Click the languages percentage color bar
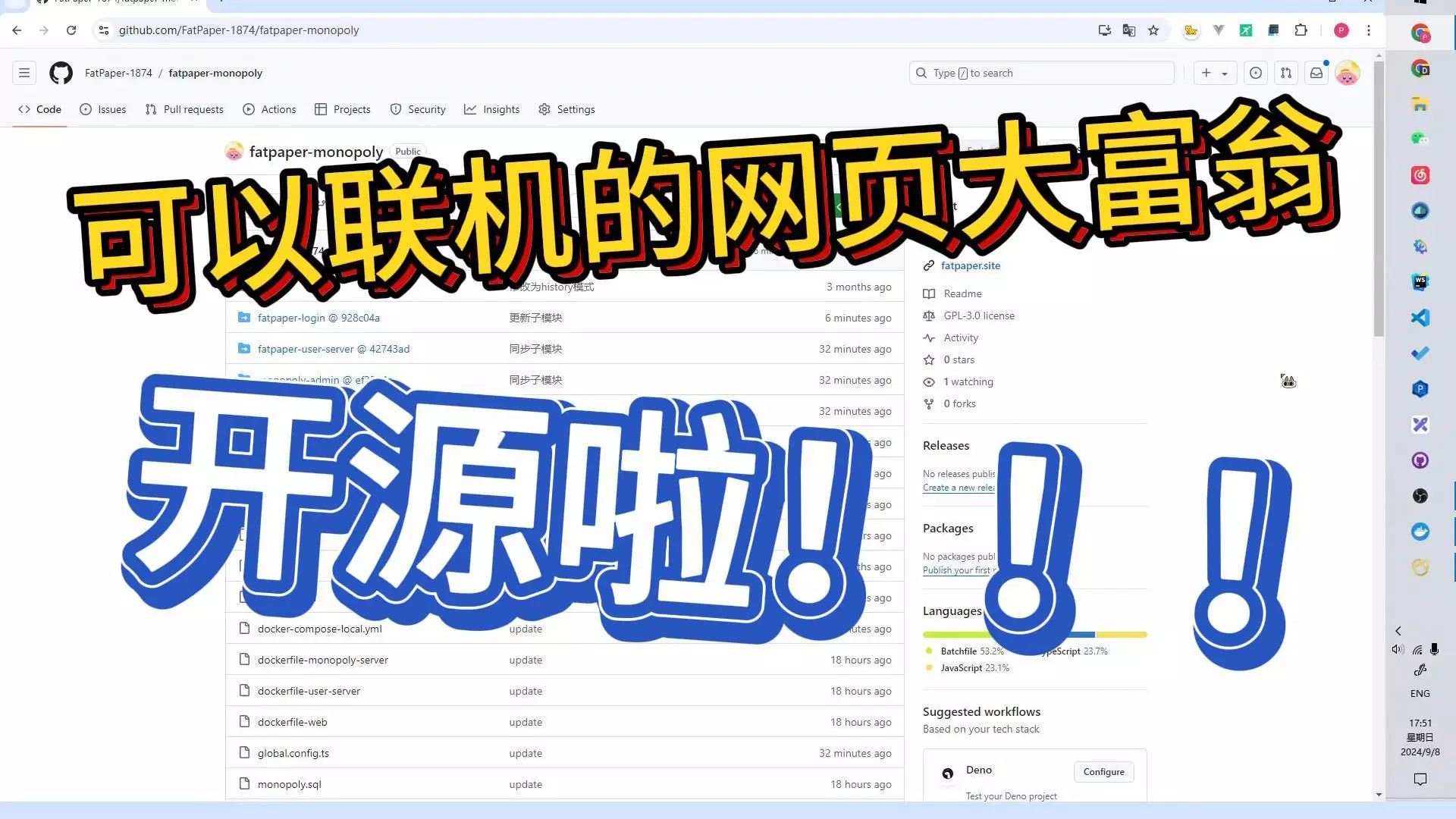The height and width of the screenshot is (819, 1456). pyautogui.click(x=955, y=635)
